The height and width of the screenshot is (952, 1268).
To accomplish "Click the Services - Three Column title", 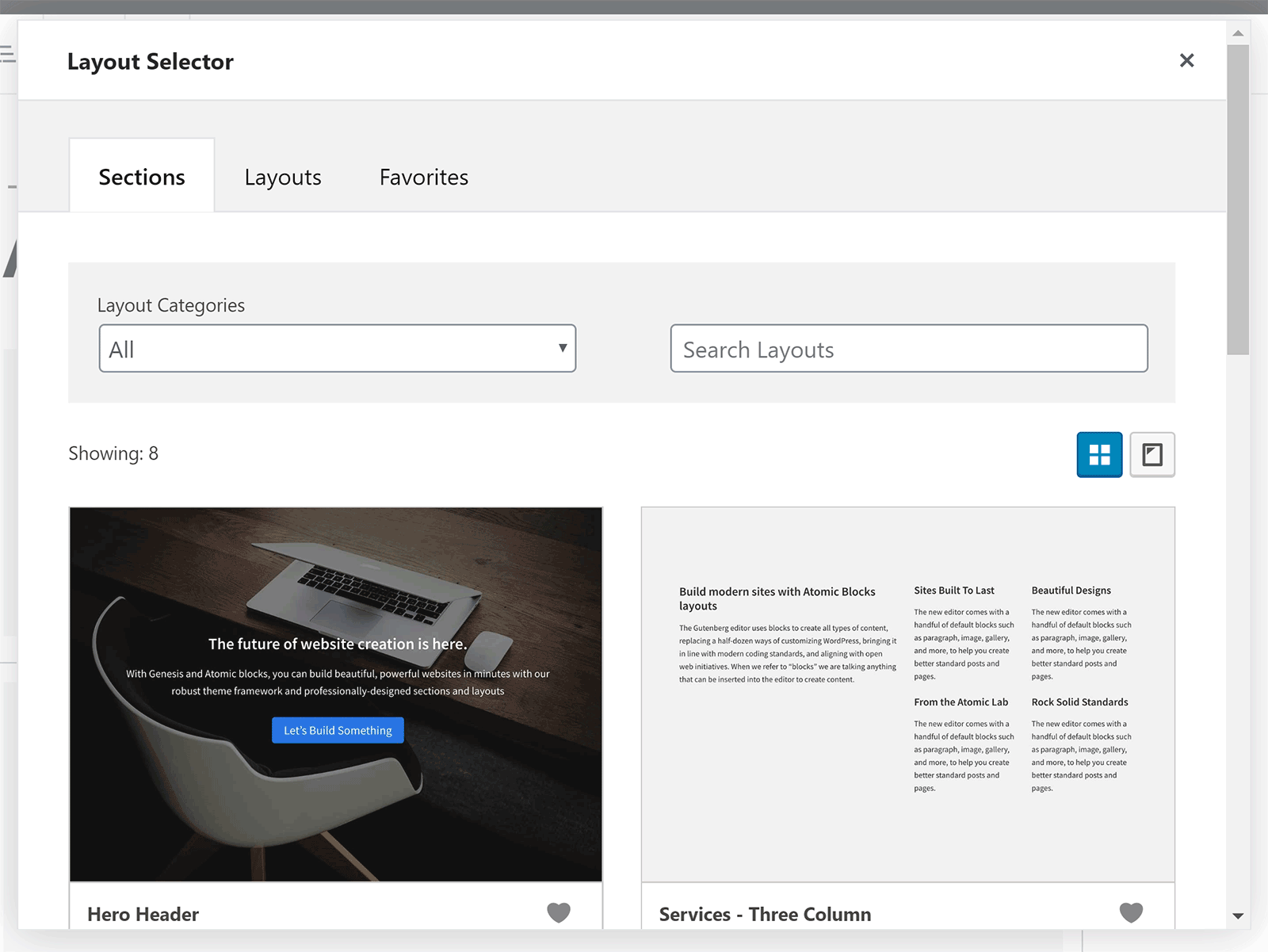I will pos(765,914).
